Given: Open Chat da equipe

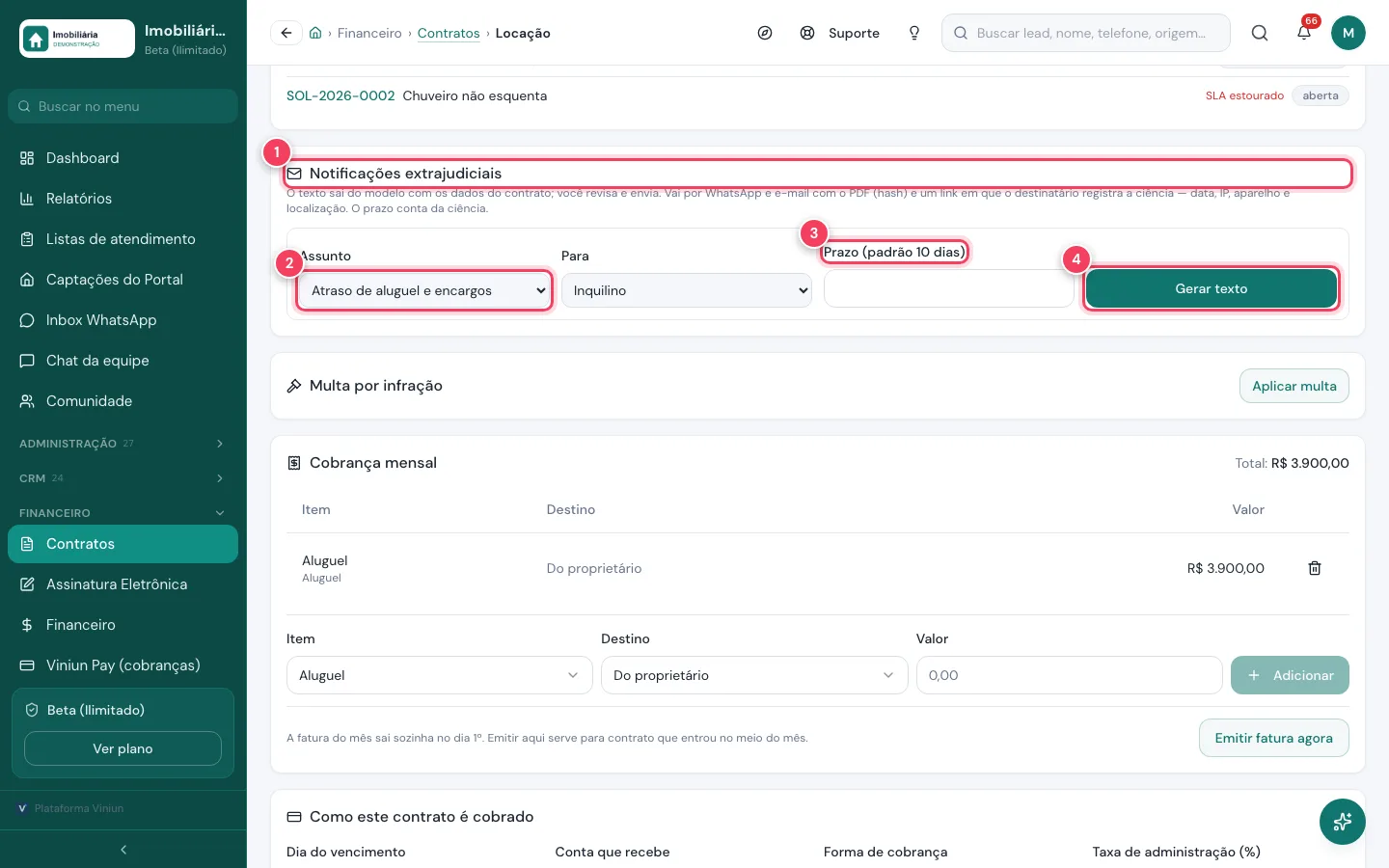Looking at the screenshot, I should pyautogui.click(x=123, y=361).
